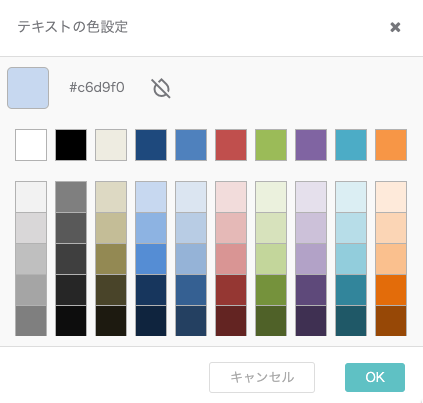The height and width of the screenshot is (403, 423).
Task: Pick the purple swatch in top row
Action: click(x=311, y=145)
